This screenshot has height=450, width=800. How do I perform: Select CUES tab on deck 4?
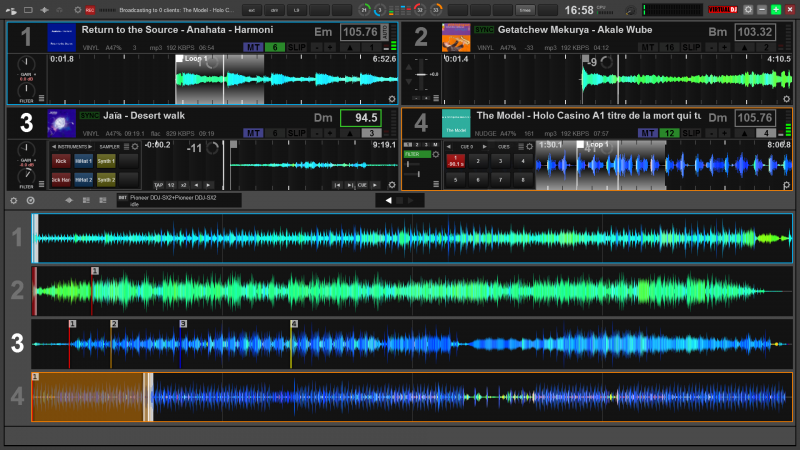pyautogui.click(x=504, y=147)
